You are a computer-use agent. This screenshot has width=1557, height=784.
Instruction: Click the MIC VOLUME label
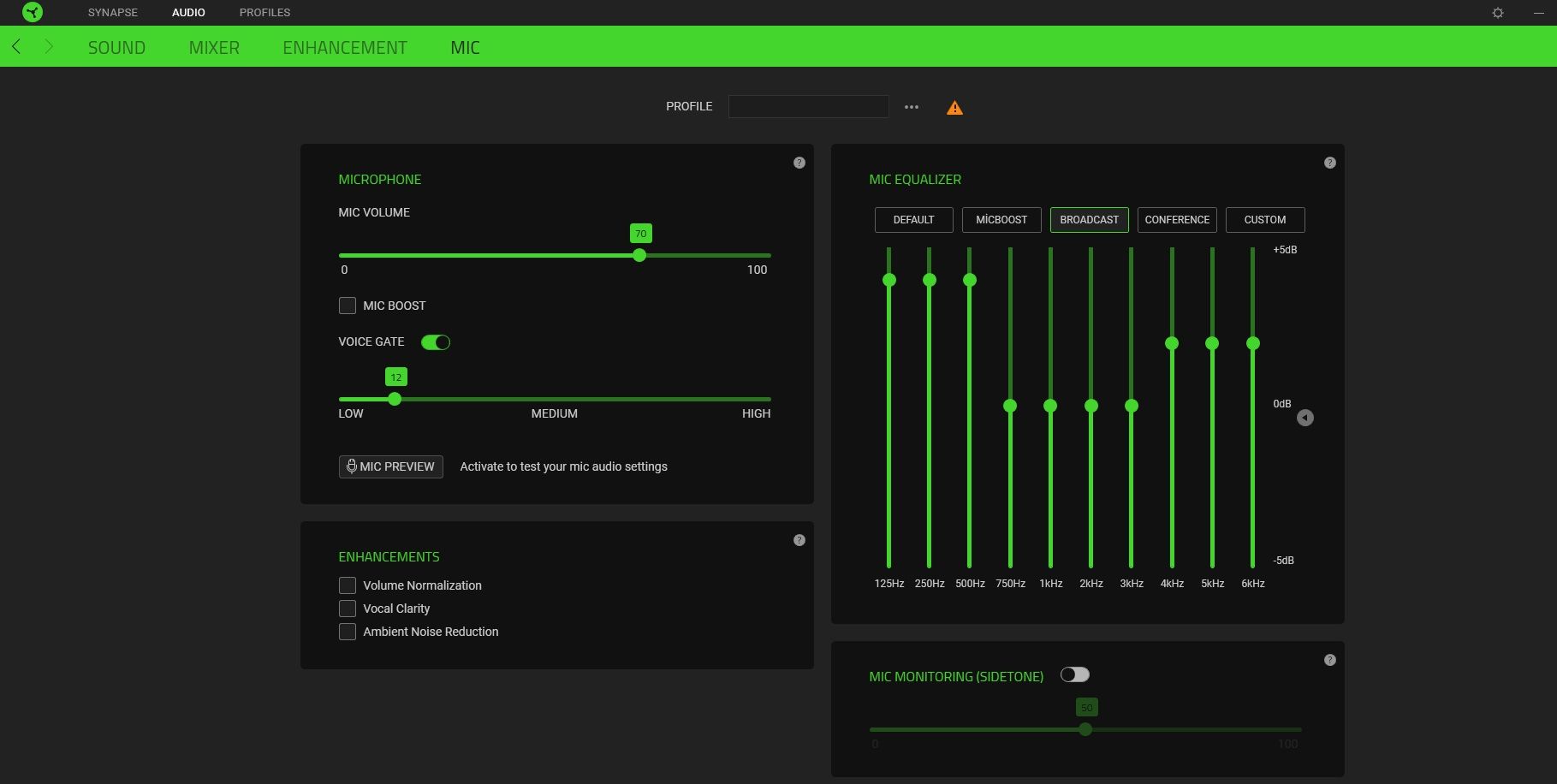(374, 212)
